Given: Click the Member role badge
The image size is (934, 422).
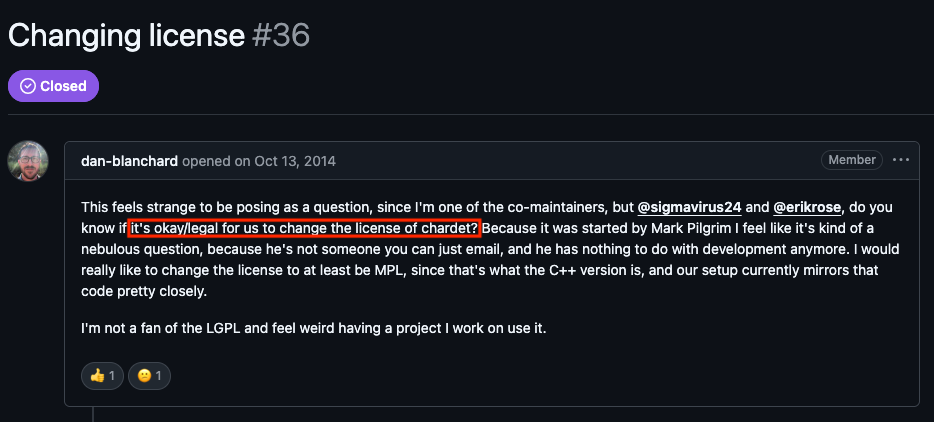Looking at the screenshot, I should [851, 160].
